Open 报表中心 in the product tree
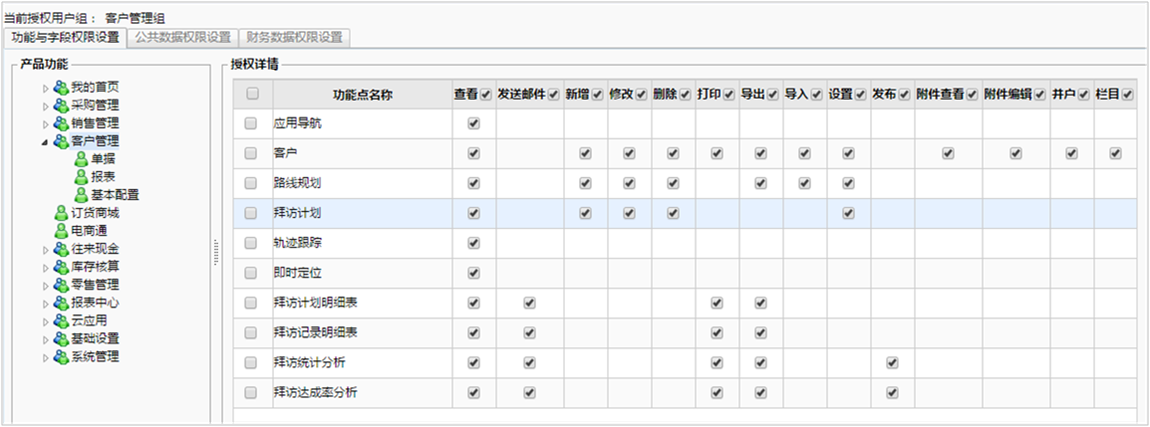This screenshot has height=427, width=1150. 95,303
